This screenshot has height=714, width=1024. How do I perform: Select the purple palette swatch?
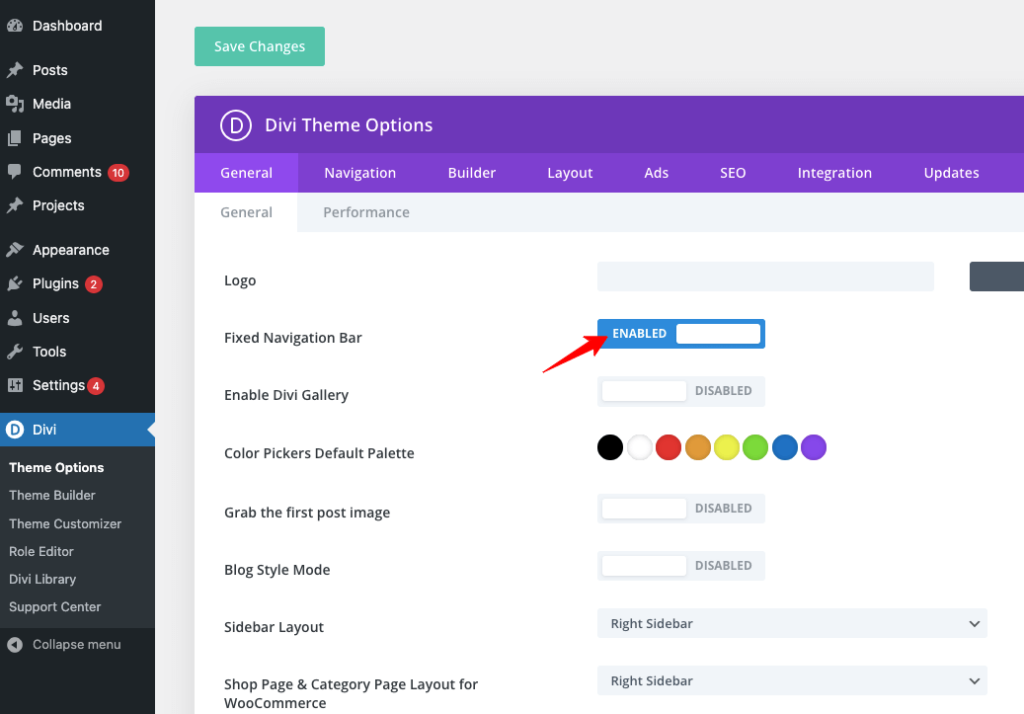point(814,447)
